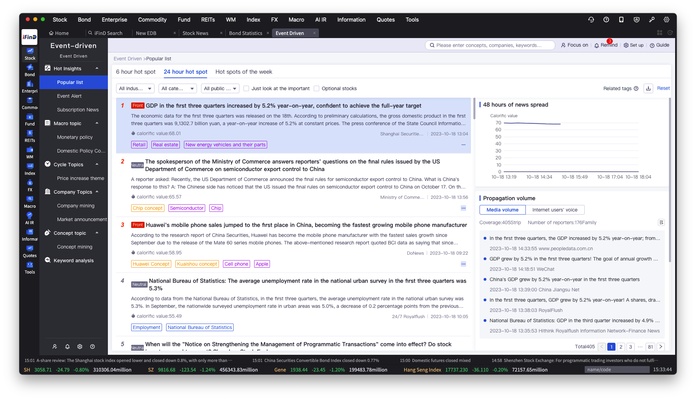
Task: Click the Related tags help icon
Action: click(x=636, y=88)
